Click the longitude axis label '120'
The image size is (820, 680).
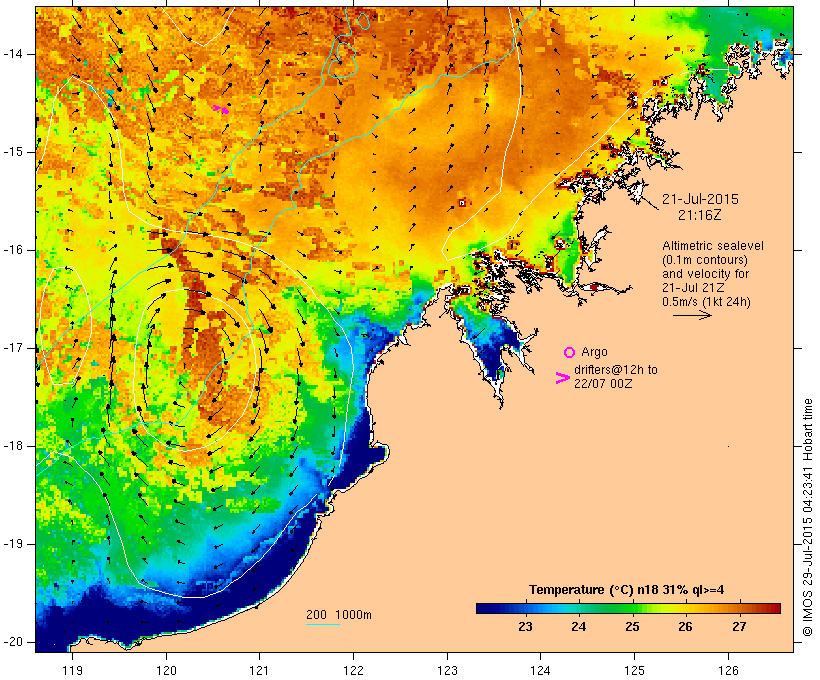[166, 670]
